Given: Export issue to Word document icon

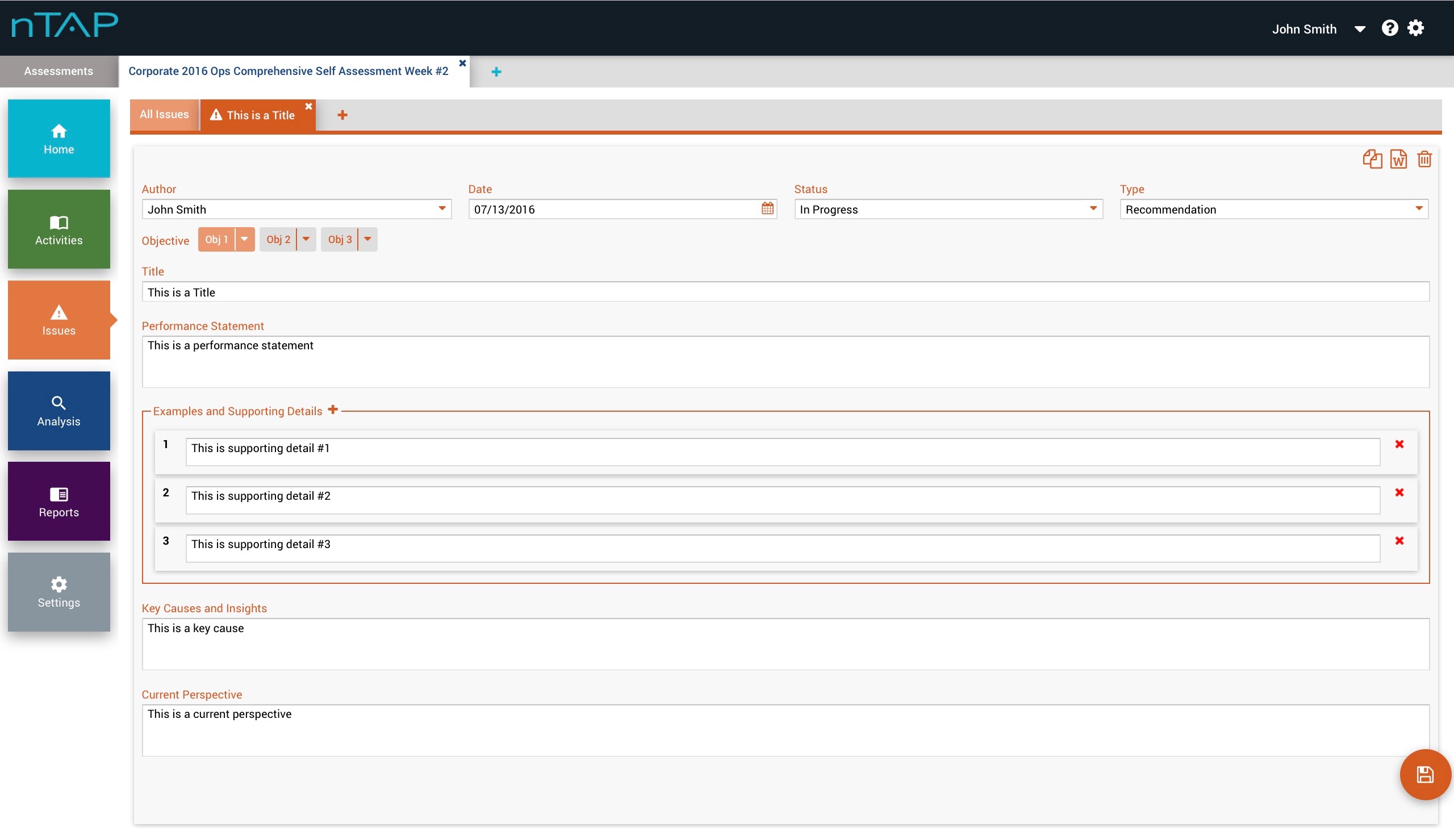Looking at the screenshot, I should 1398,159.
